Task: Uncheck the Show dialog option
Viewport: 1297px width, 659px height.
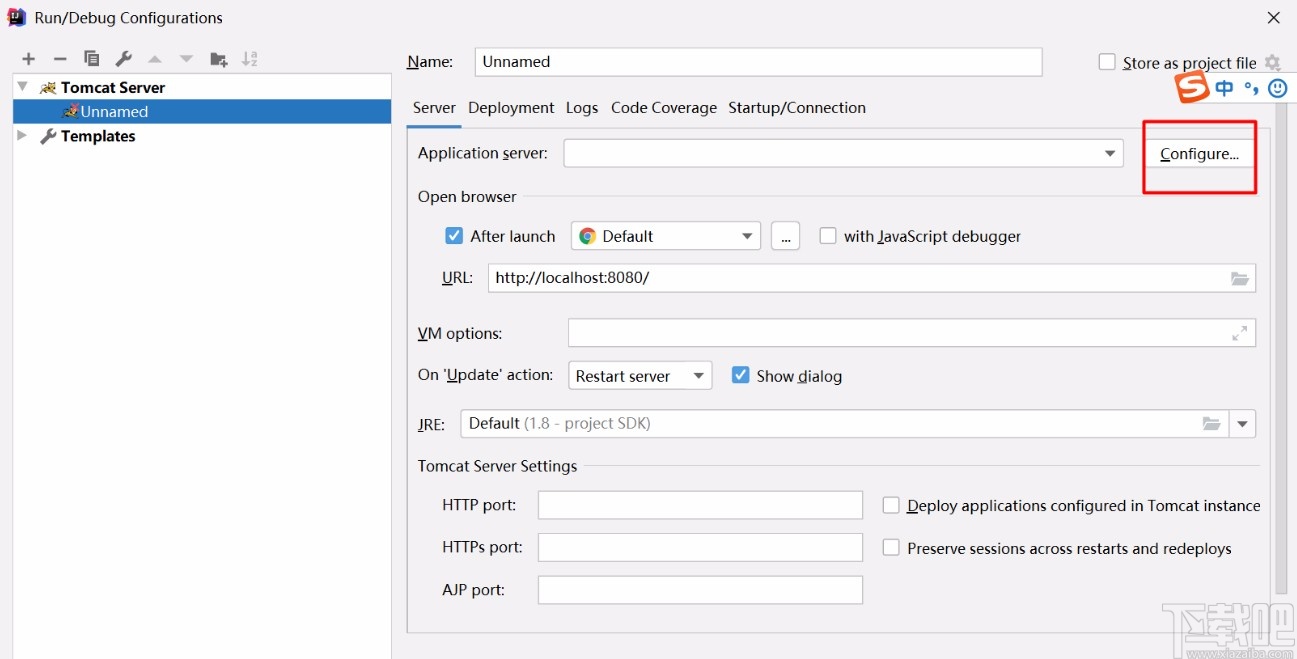Action: point(740,375)
